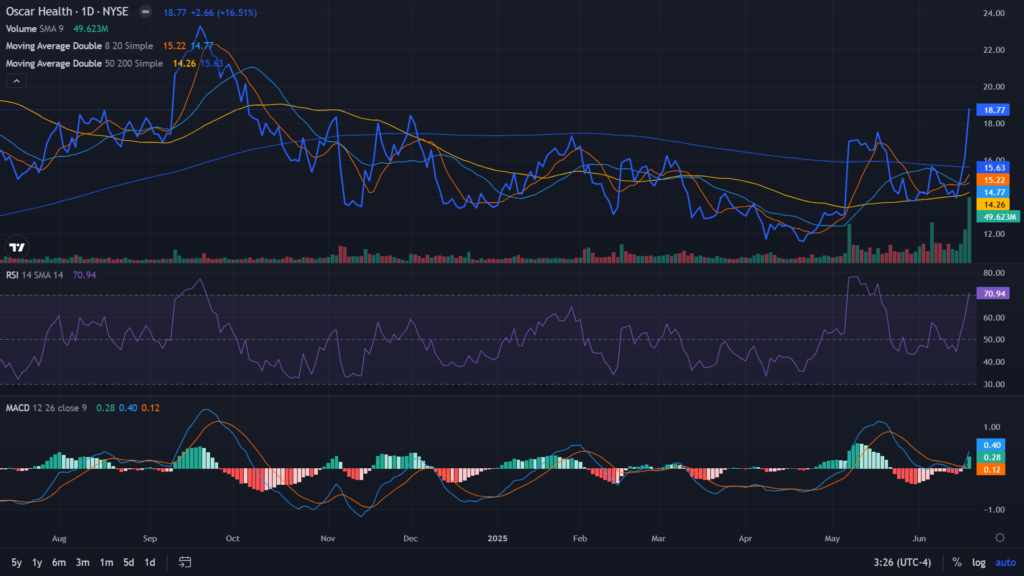Click the yellow 14.26 tag on price axis

[993, 204]
